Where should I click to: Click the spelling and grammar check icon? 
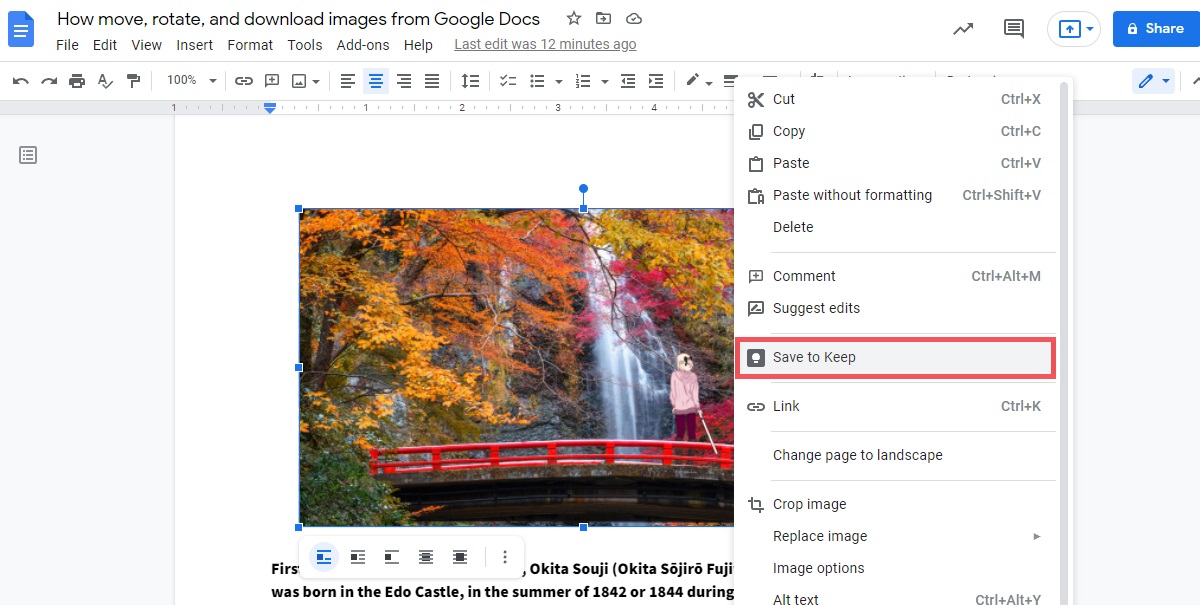[105, 81]
